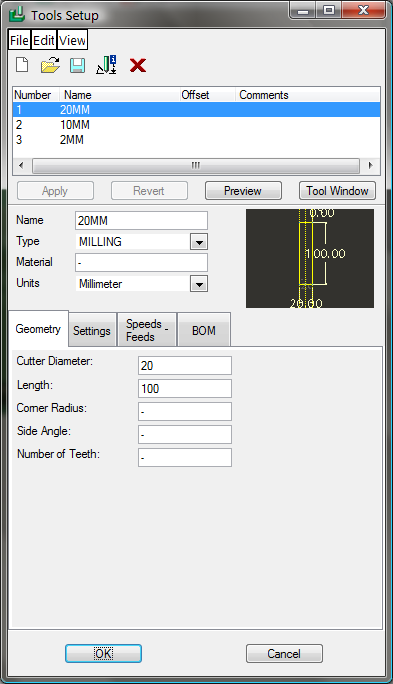Open the BOM tab
This screenshot has height=684, width=393.
204,331
